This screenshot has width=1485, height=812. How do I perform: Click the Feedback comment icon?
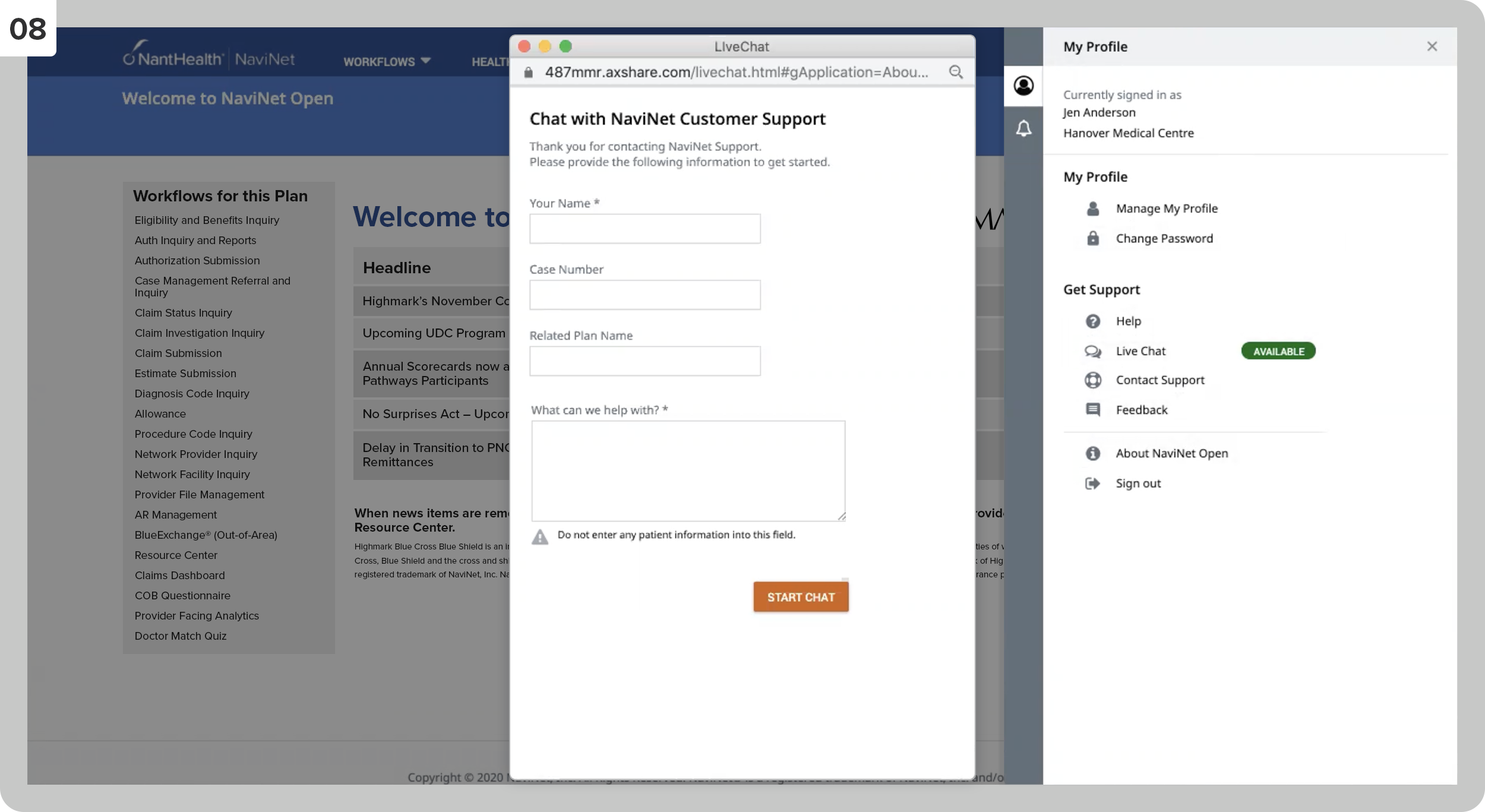point(1092,410)
